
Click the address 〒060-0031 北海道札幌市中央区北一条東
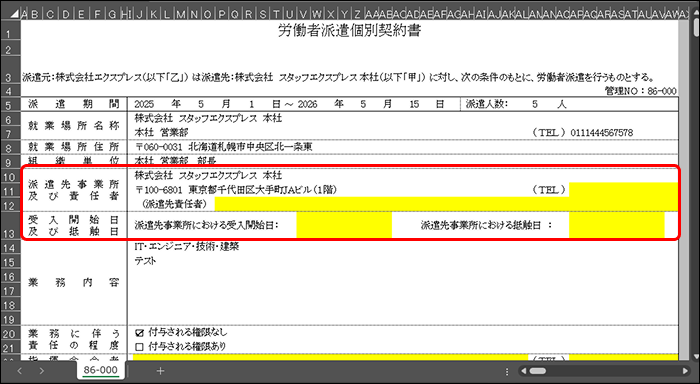224,147
